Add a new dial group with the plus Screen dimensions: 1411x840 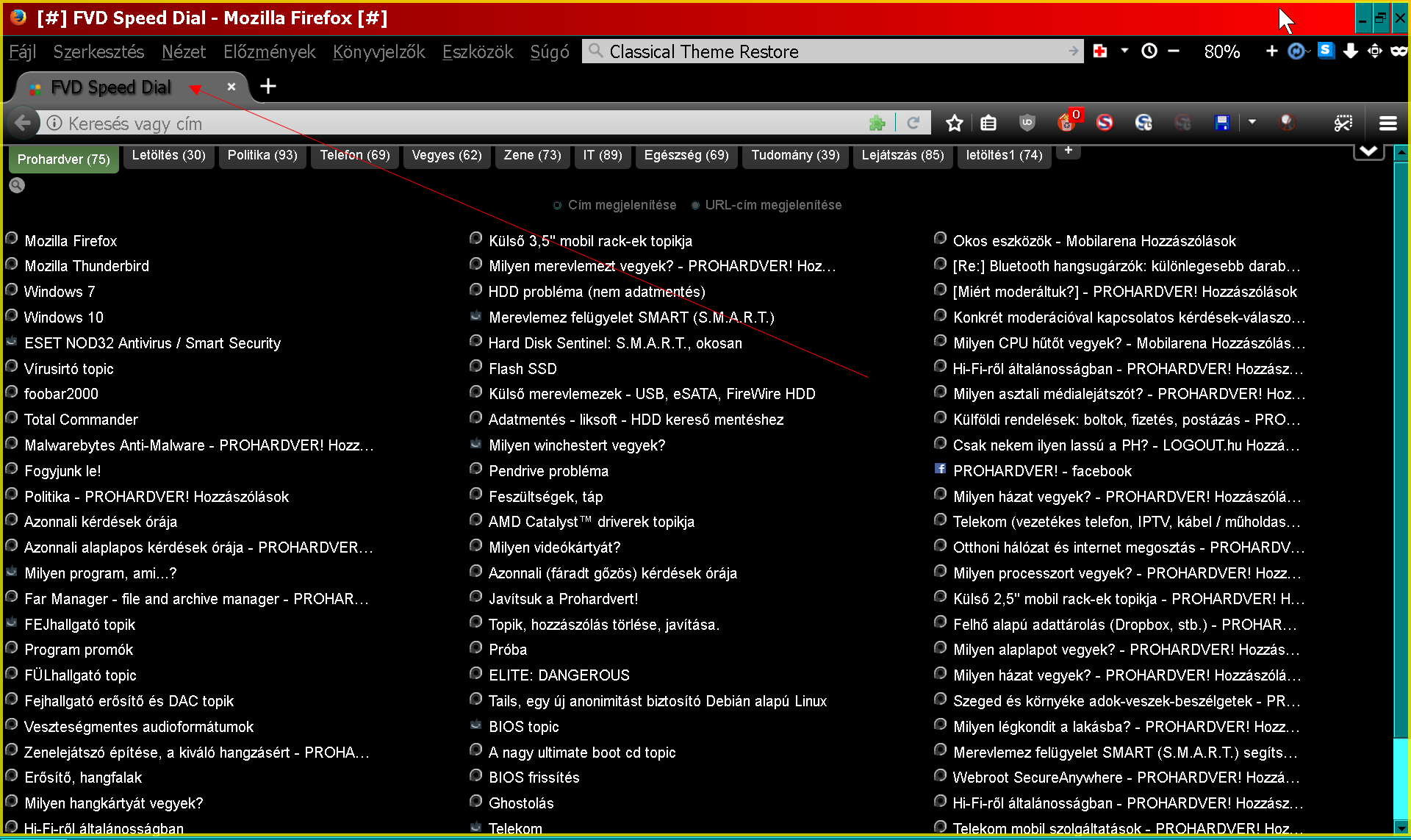1069,151
